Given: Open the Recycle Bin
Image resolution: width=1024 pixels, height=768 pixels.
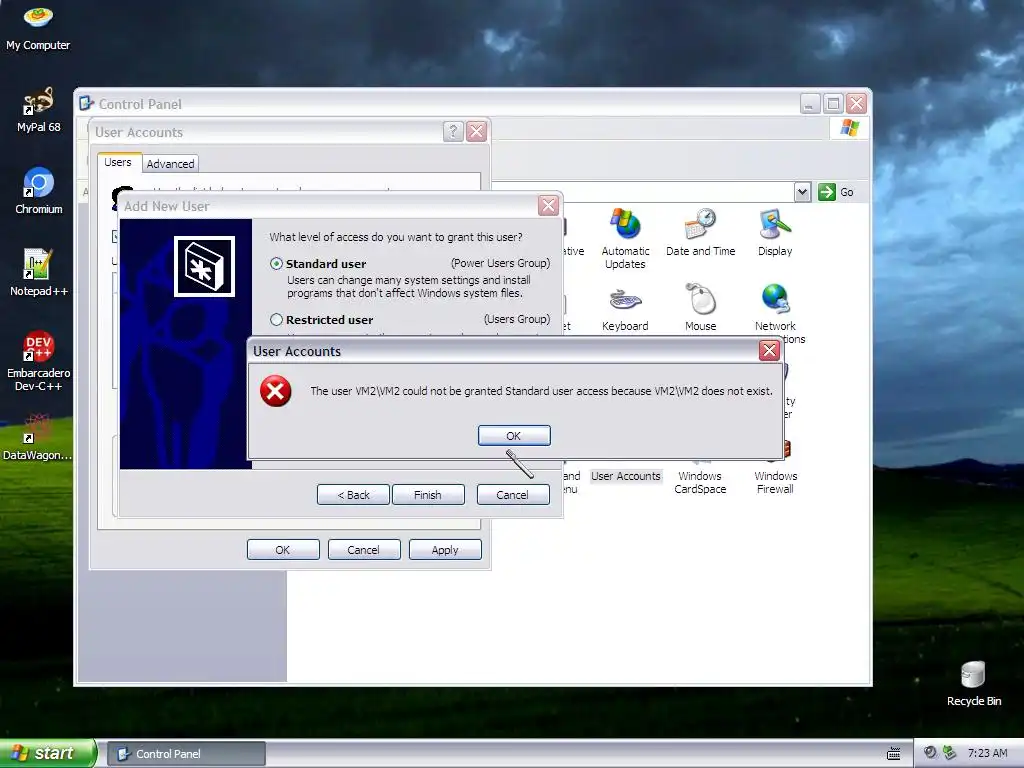Looking at the screenshot, I should pos(974,683).
